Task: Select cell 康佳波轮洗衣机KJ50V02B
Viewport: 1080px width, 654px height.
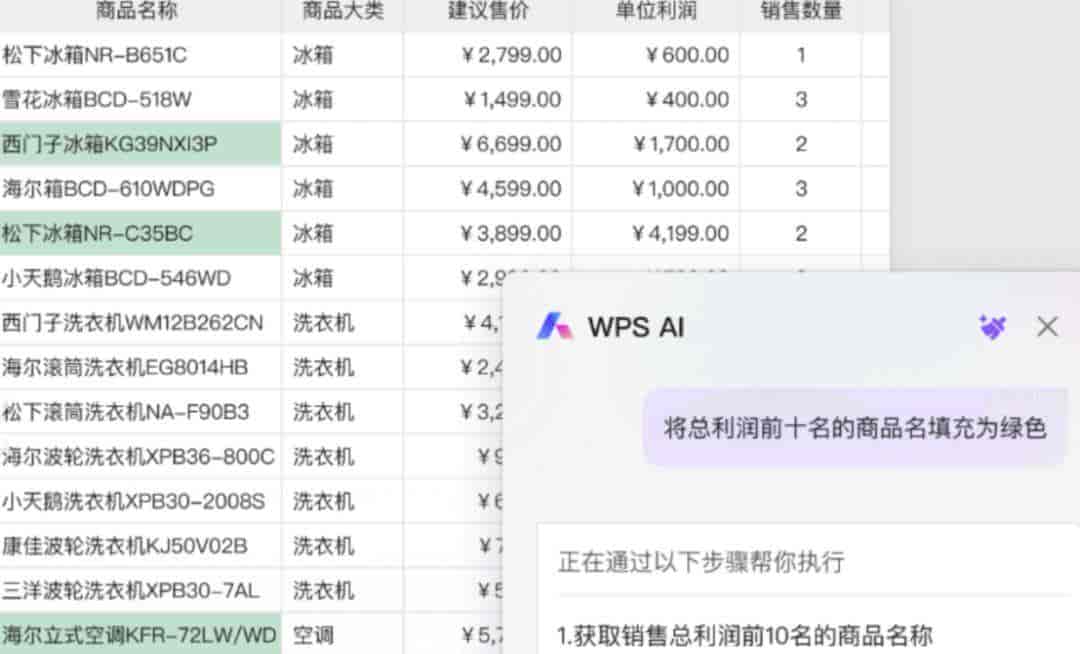Action: point(140,546)
